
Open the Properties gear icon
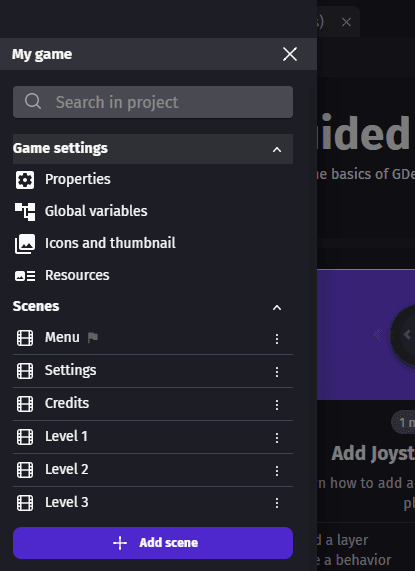[25, 180]
